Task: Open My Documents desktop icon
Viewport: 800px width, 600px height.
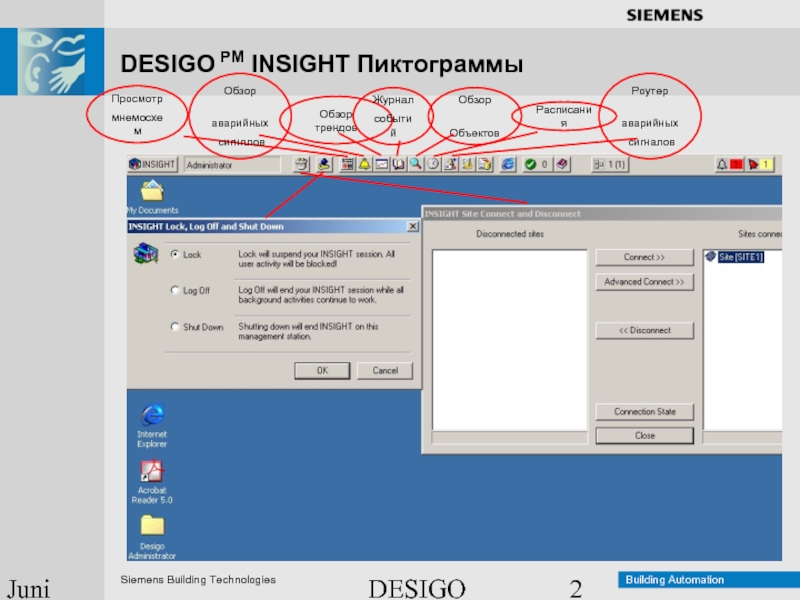Action: point(152,197)
